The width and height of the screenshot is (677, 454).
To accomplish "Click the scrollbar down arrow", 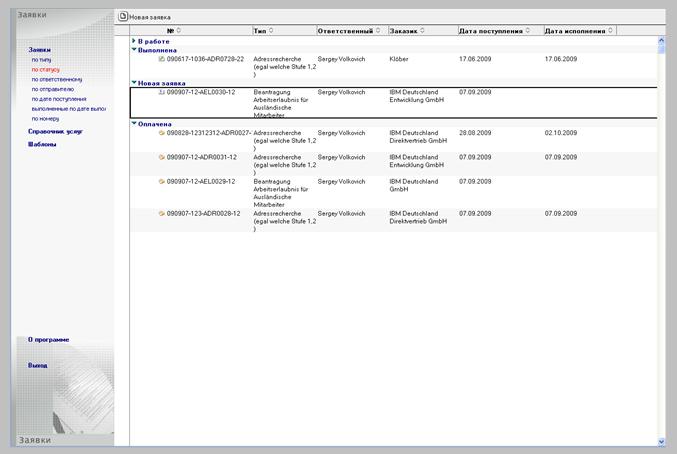I will [661, 441].
